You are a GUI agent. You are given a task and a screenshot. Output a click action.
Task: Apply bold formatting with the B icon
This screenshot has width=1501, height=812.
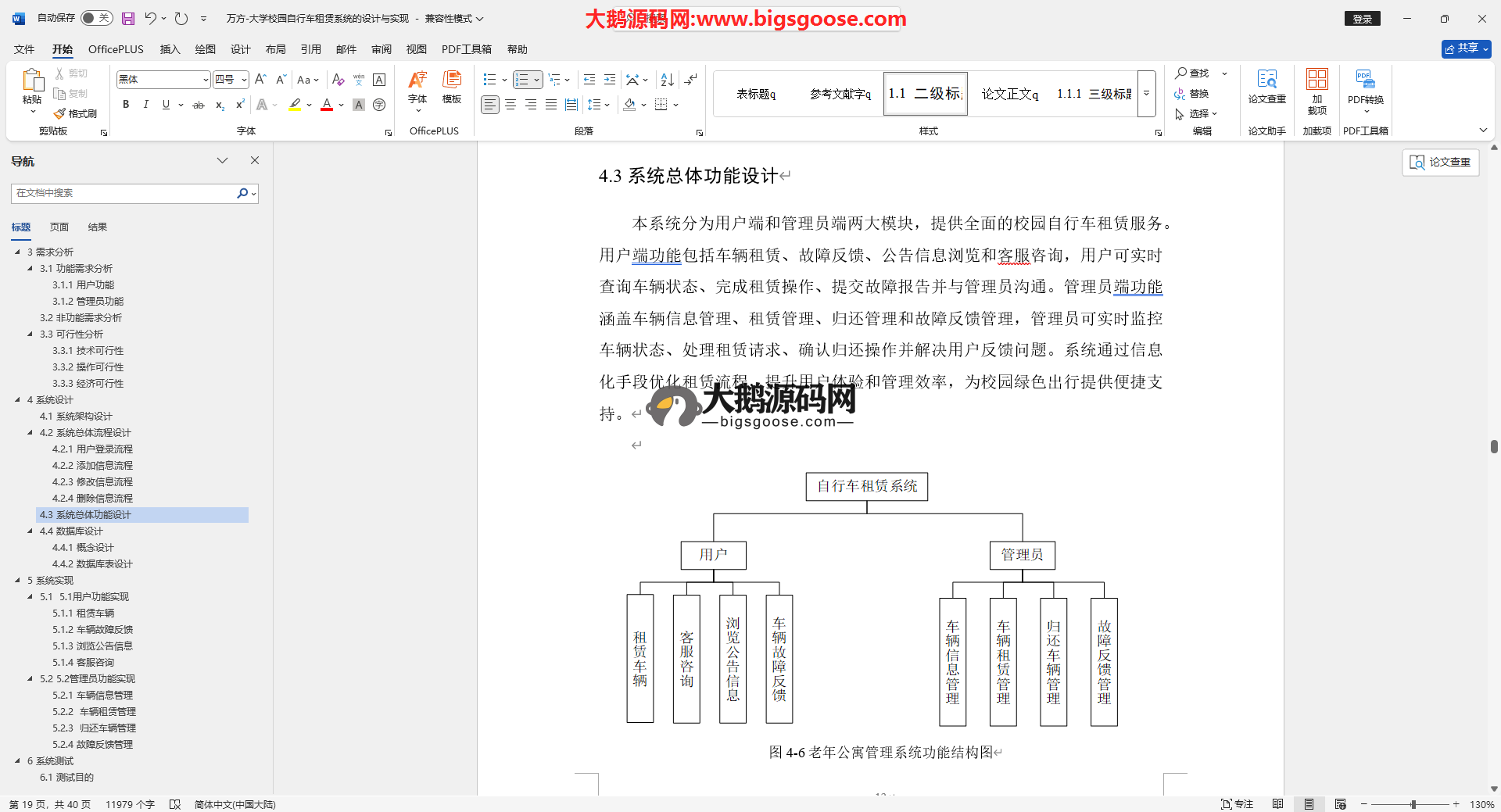coord(126,105)
